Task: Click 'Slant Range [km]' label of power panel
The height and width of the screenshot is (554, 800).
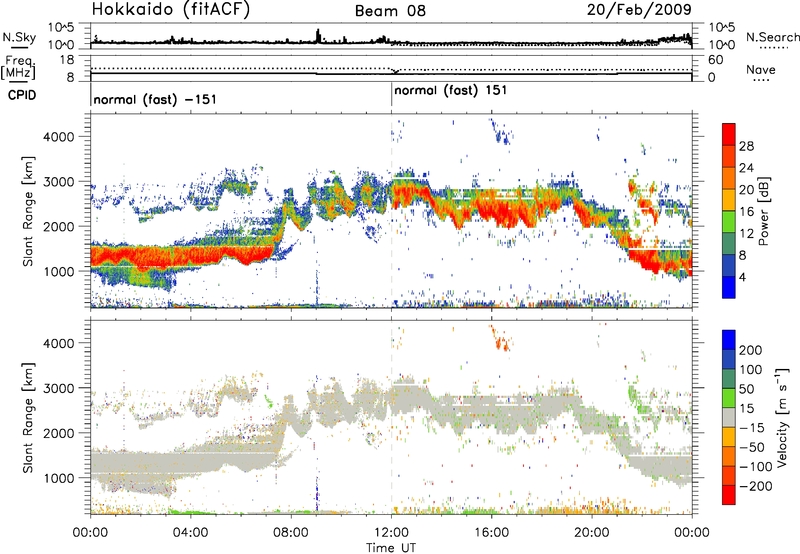Action: click(28, 211)
